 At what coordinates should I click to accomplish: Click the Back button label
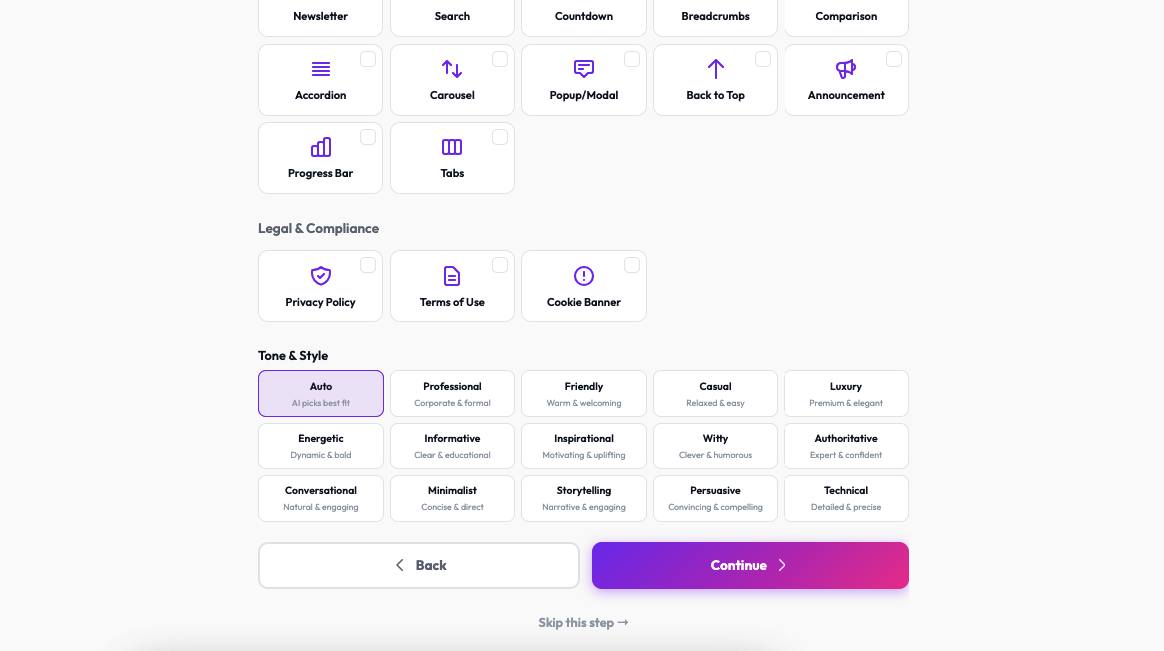(431, 566)
